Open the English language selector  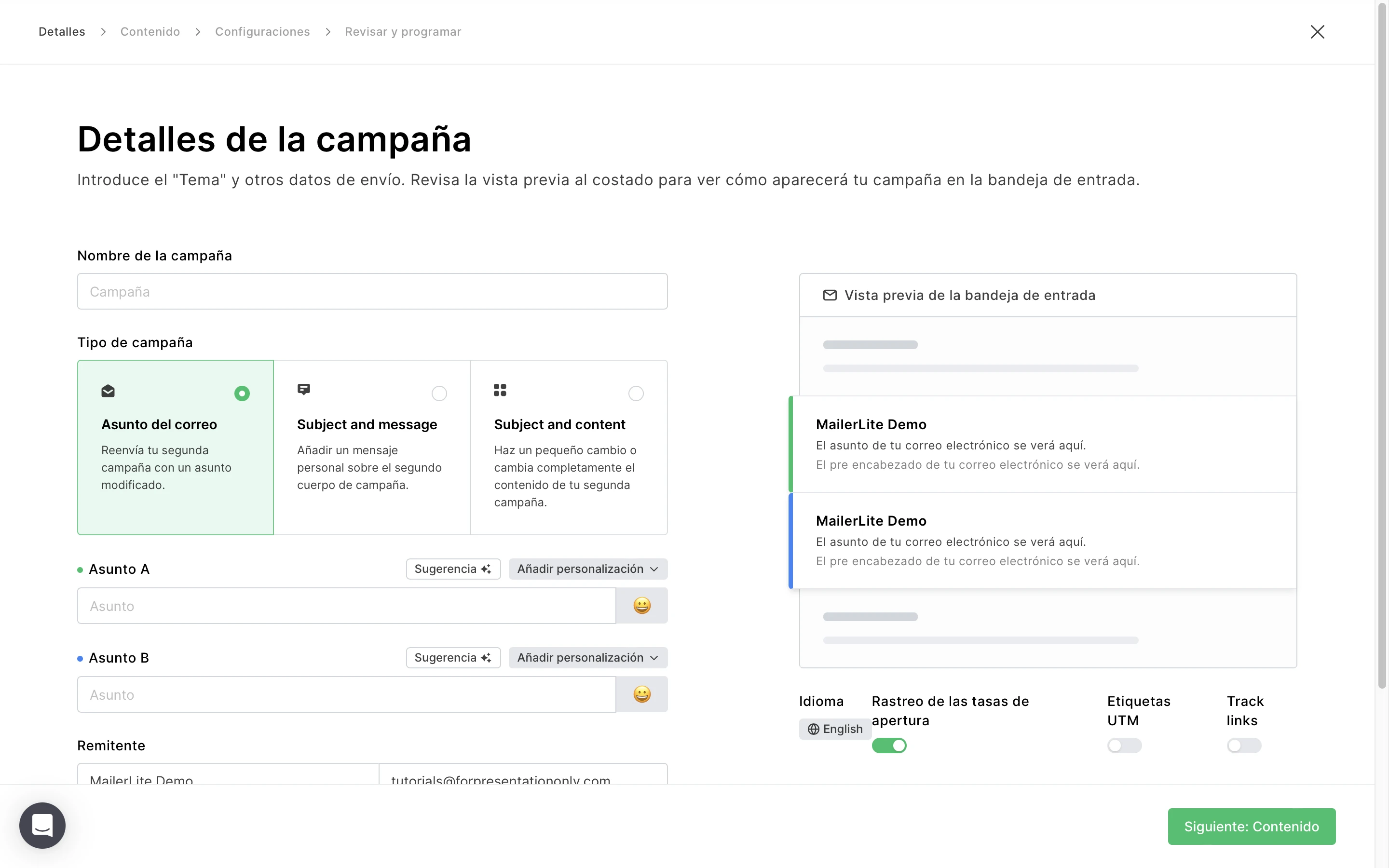(834, 729)
